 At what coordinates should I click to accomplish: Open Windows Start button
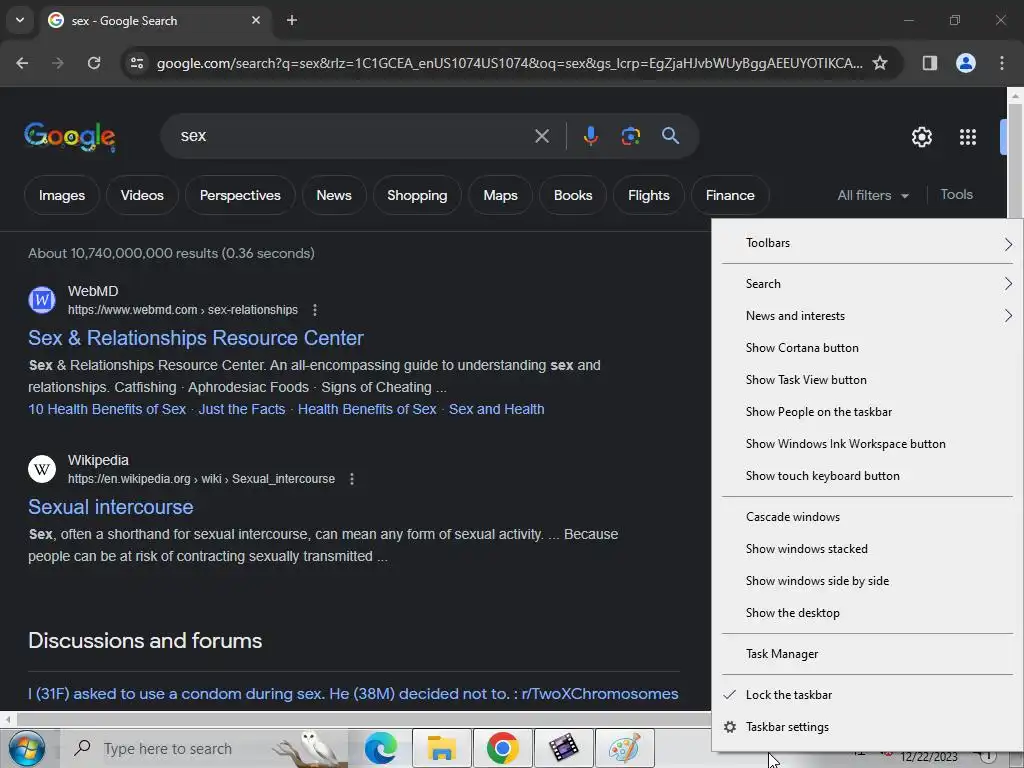27,748
